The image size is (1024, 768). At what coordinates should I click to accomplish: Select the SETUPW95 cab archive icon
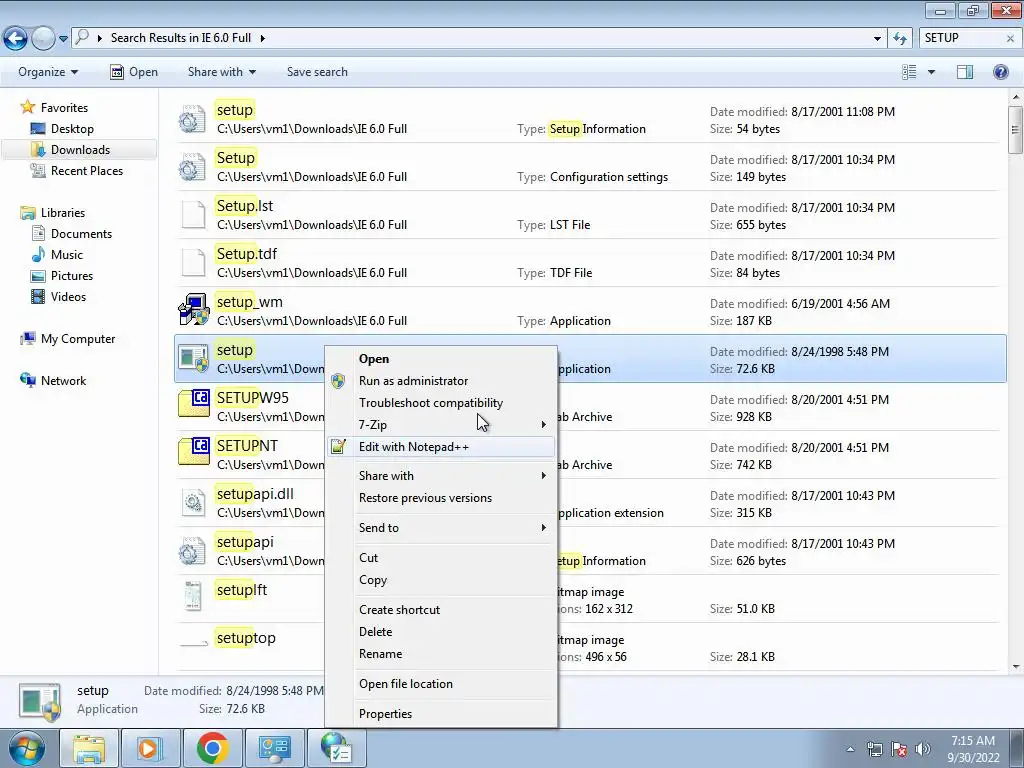(193, 403)
